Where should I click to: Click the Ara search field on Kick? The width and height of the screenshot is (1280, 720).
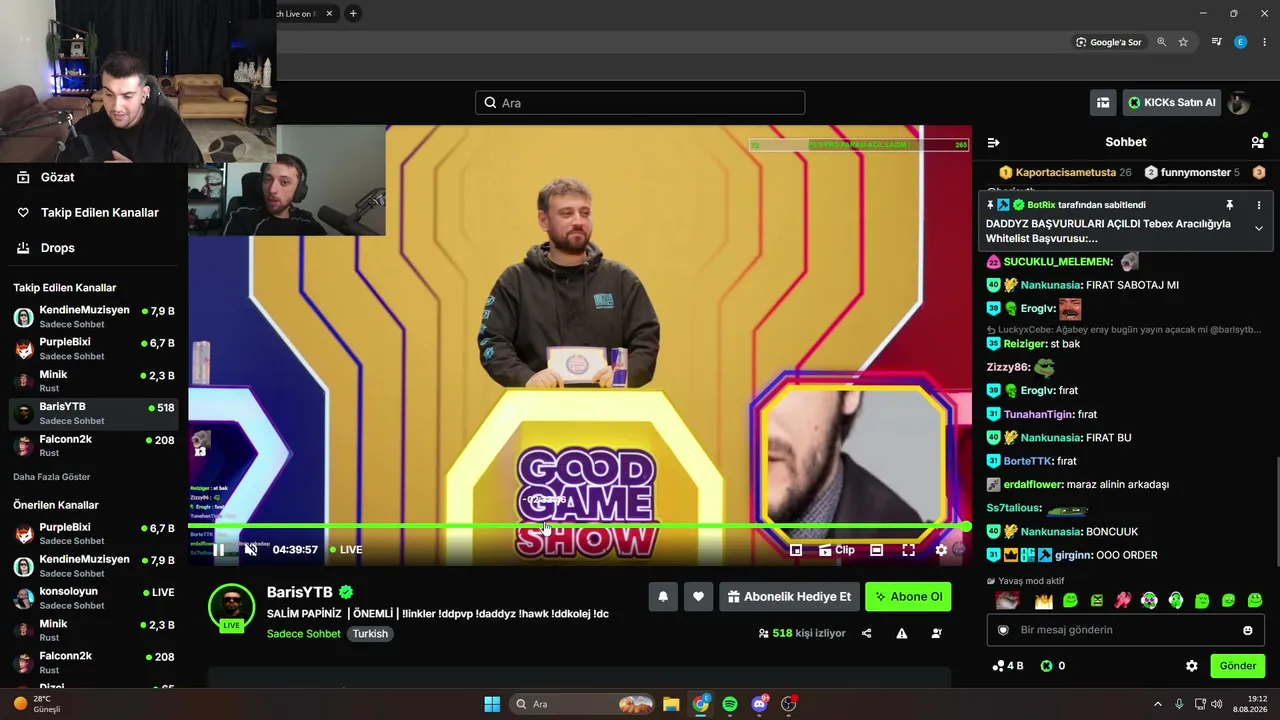(640, 103)
